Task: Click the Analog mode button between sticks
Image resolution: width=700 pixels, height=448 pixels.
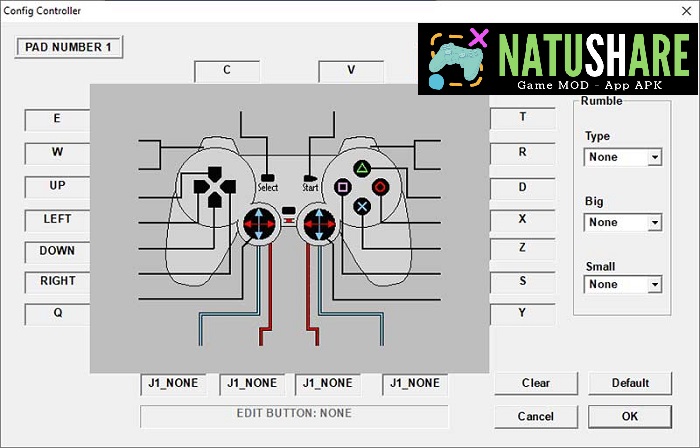Action: pos(289,211)
